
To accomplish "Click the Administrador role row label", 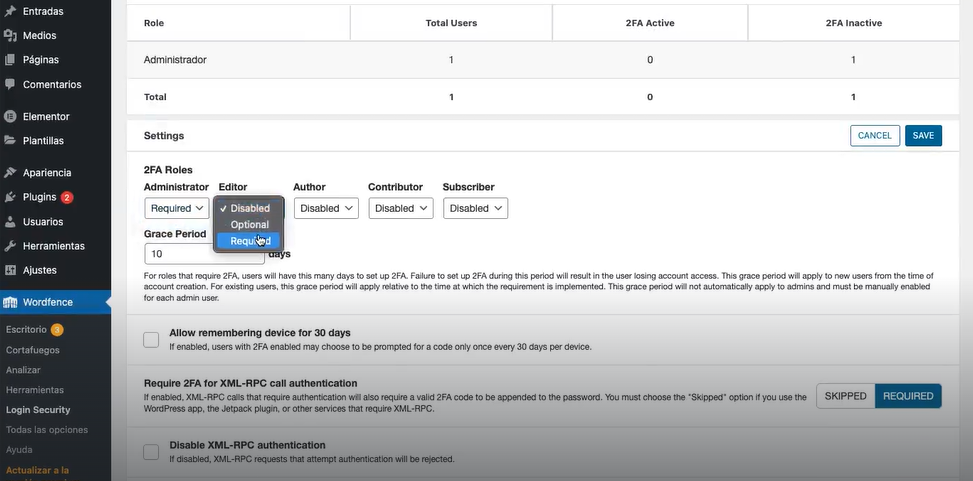I will tap(175, 60).
